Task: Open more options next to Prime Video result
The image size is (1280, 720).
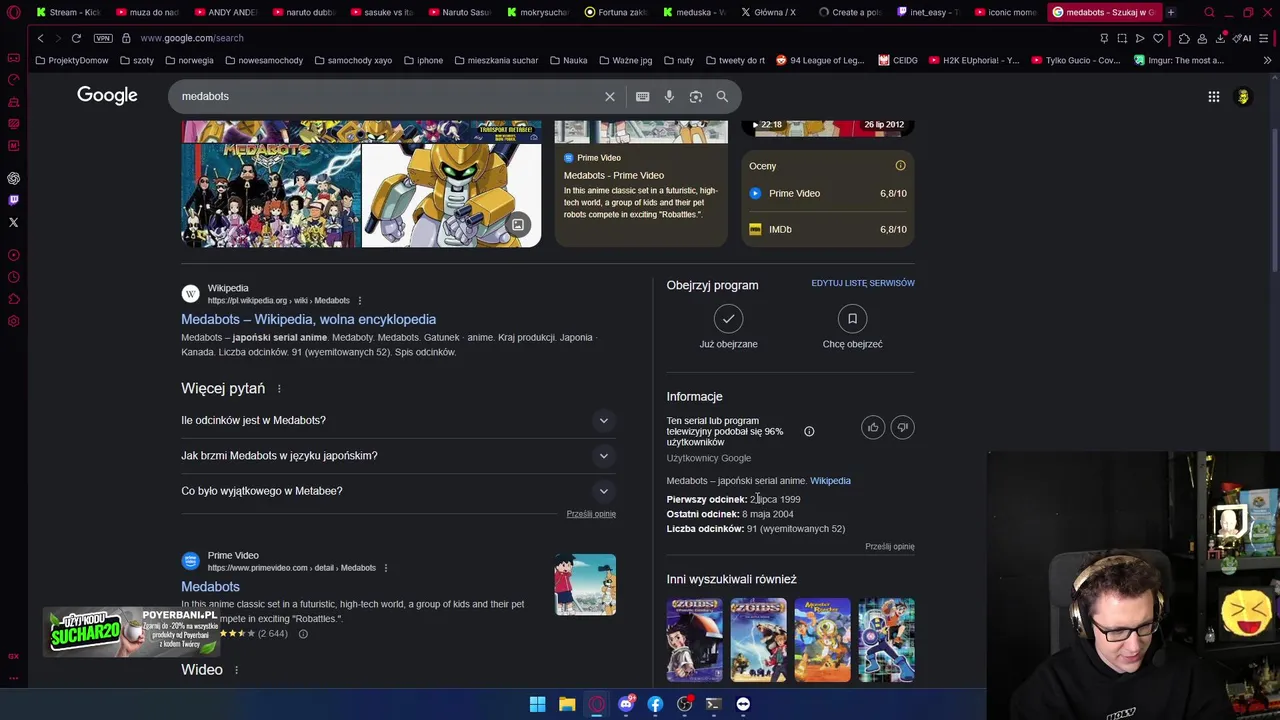Action: [x=385, y=568]
